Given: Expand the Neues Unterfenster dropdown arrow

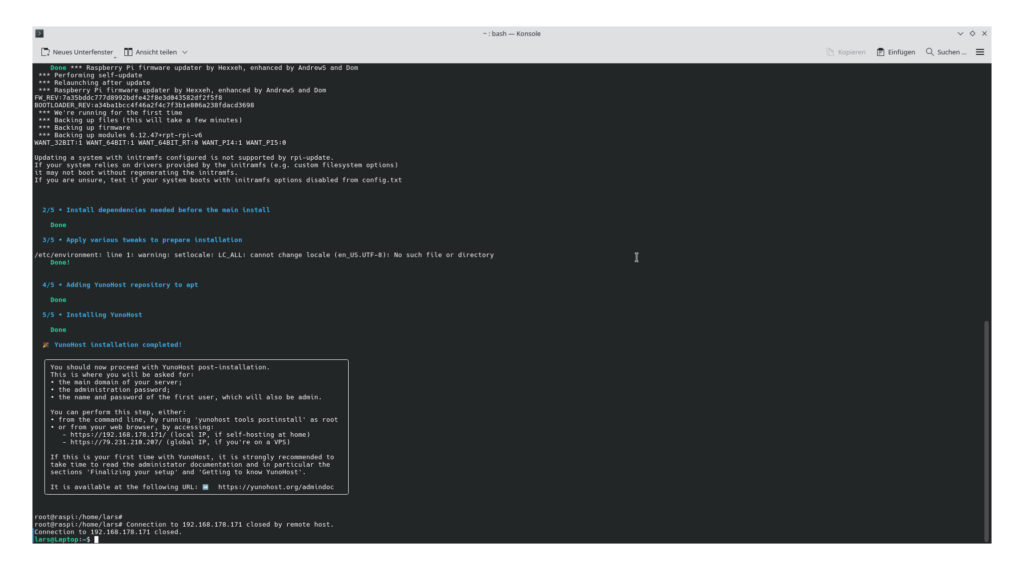Looking at the screenshot, I should pos(115,54).
